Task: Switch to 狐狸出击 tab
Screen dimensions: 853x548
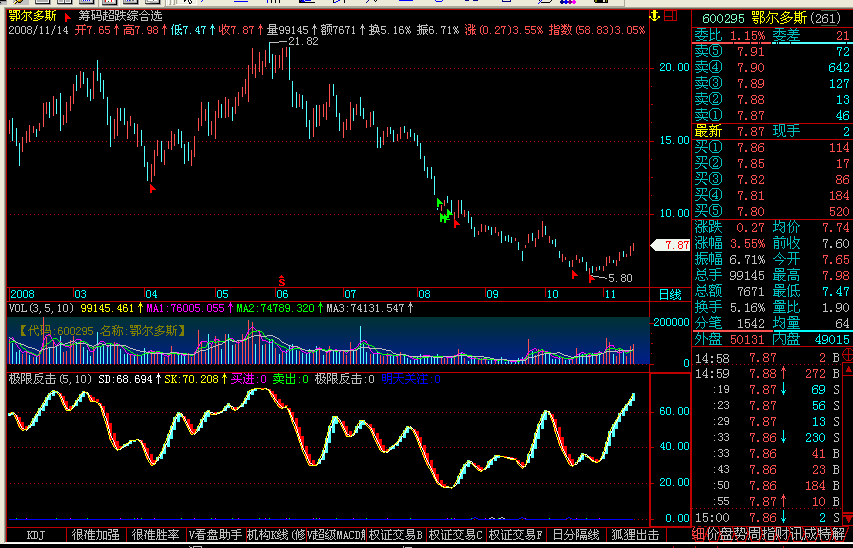Action: [x=635, y=534]
